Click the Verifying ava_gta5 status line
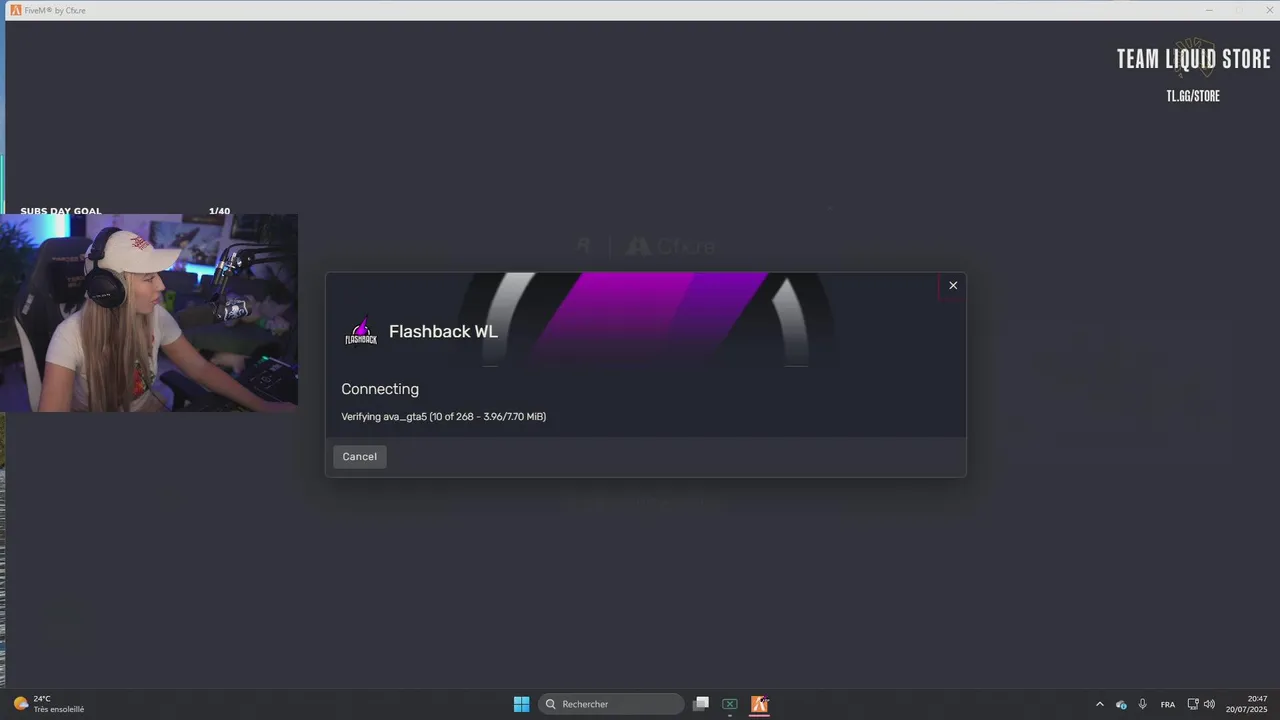Screen dimensions: 1280x720 (x=444, y=416)
